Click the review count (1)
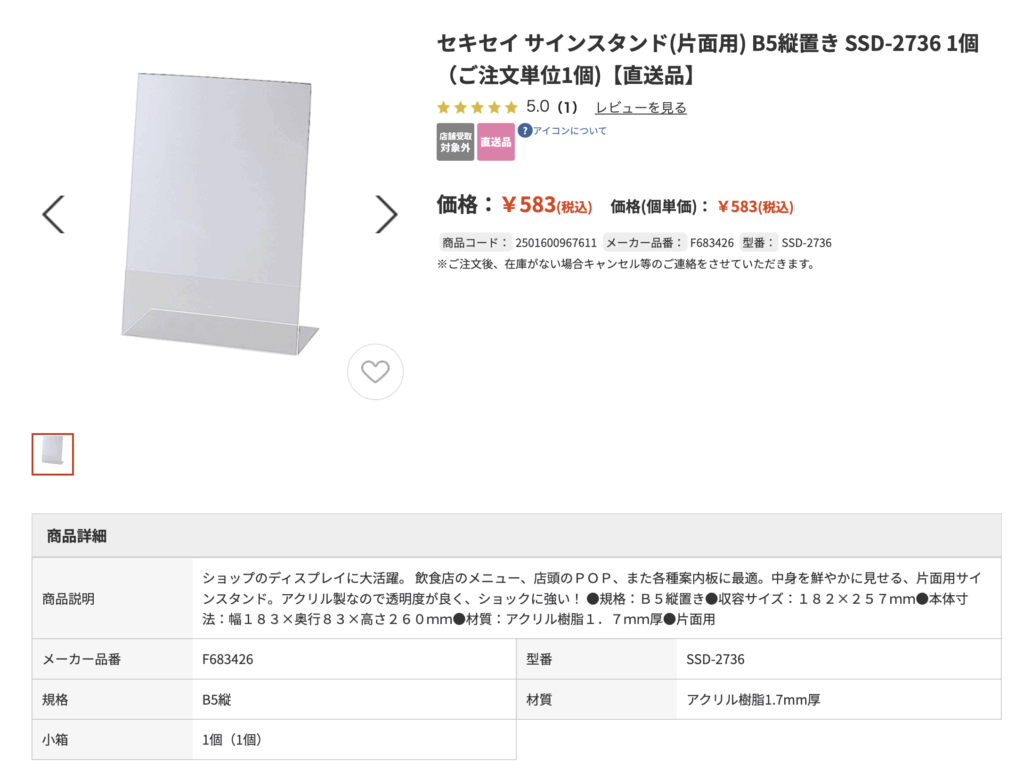 pyautogui.click(x=567, y=107)
